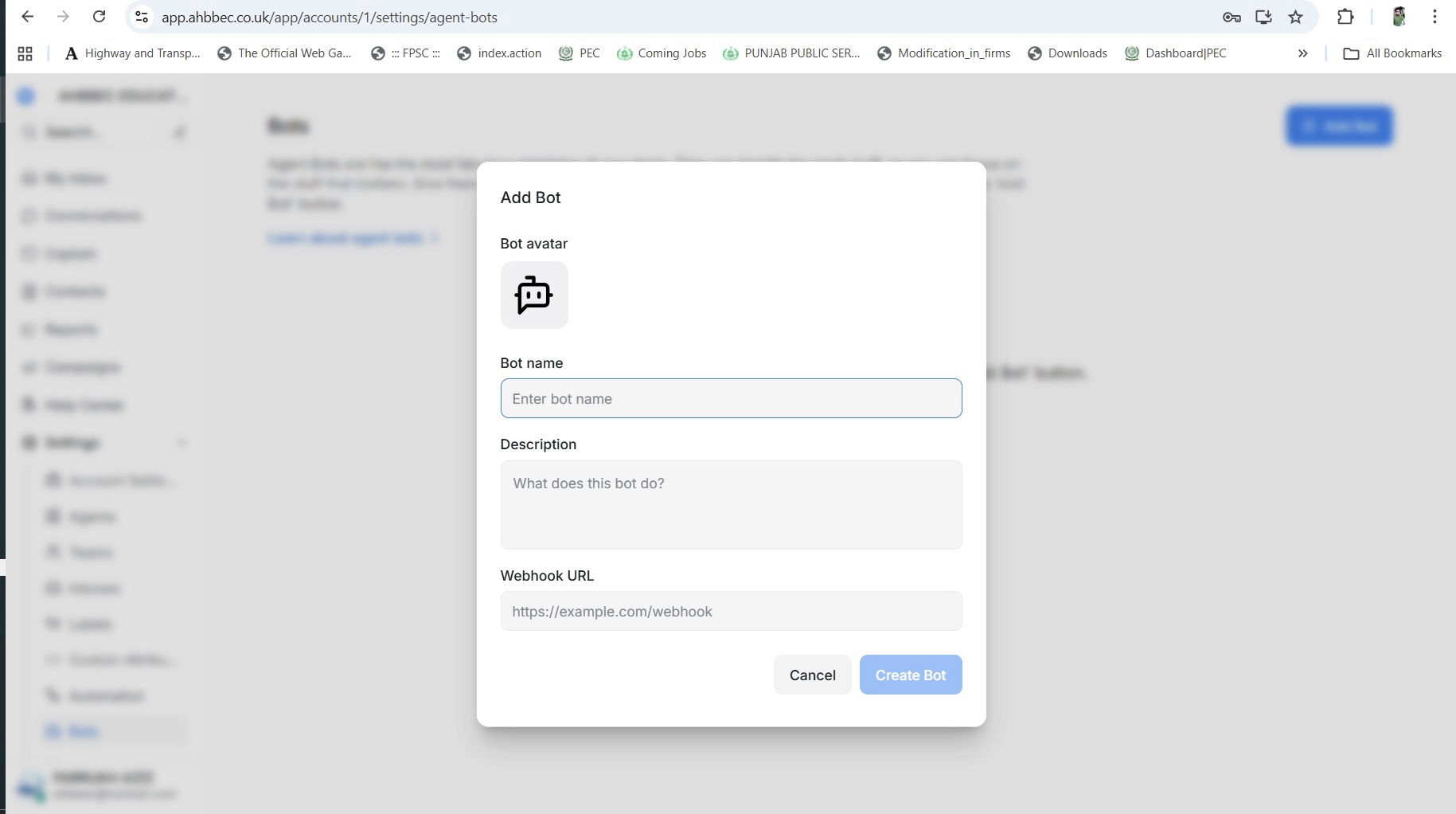Screen dimensions: 1456x814
Task: Open the bookmarks apps grid icon
Action: coord(25,53)
